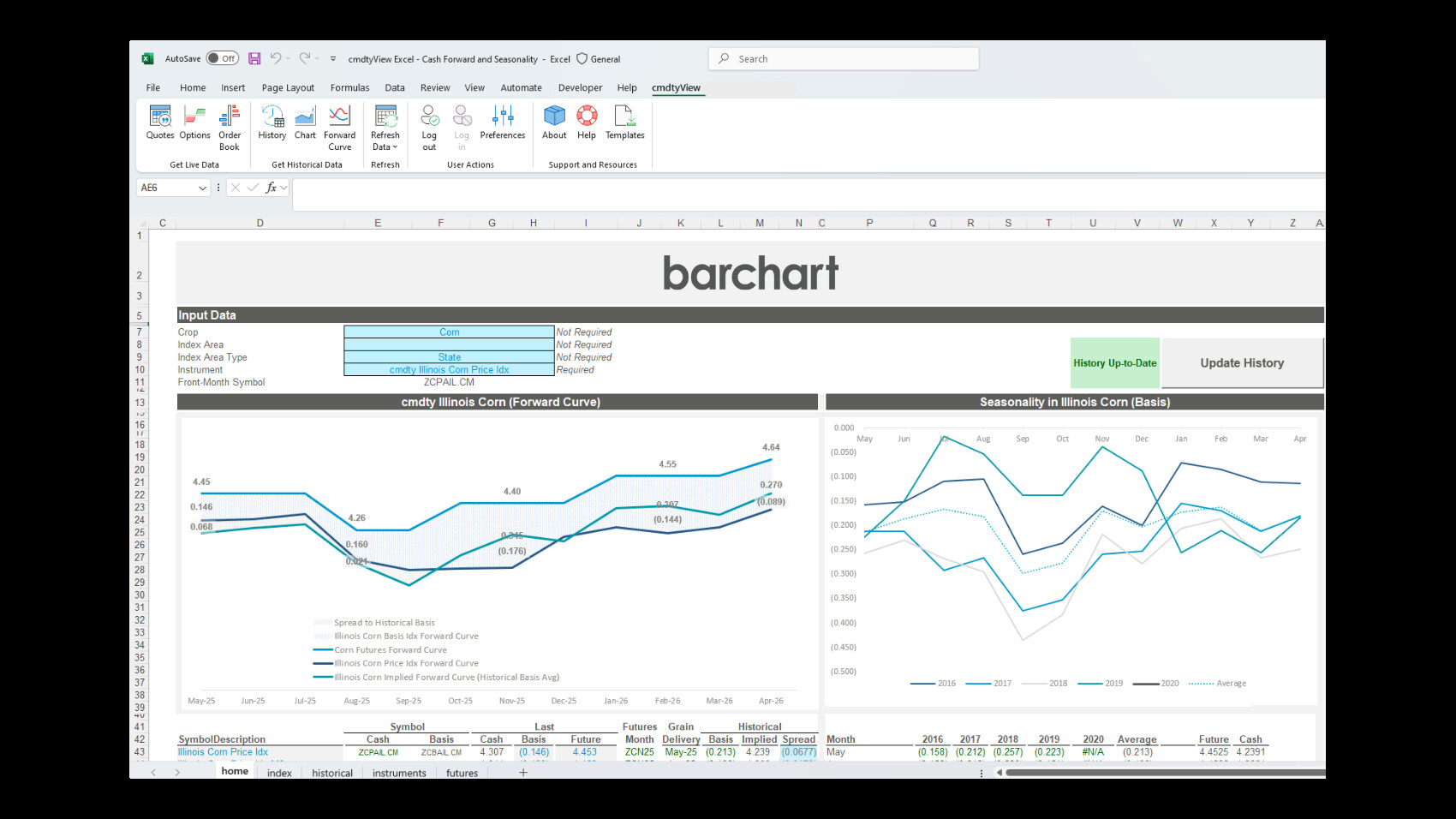Click the 4.4525 Future value cell
Image resolution: width=1456 pixels, height=819 pixels.
1214,752
